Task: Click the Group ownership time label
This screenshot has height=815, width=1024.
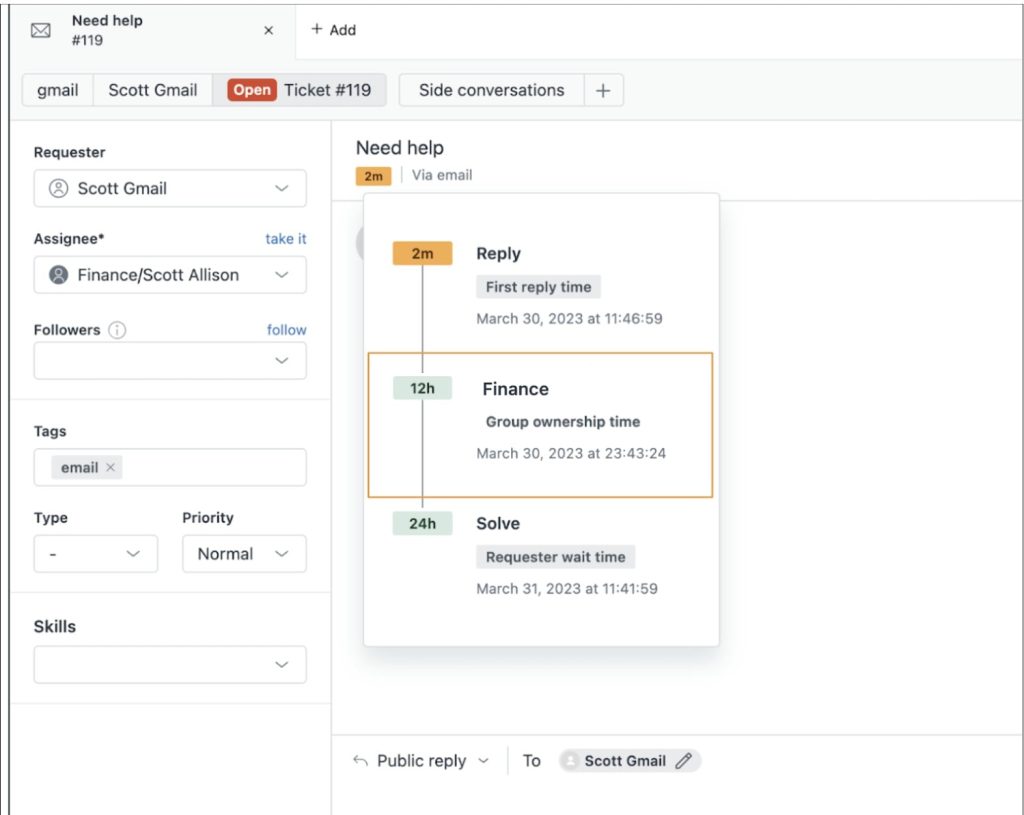Action: pos(563,422)
